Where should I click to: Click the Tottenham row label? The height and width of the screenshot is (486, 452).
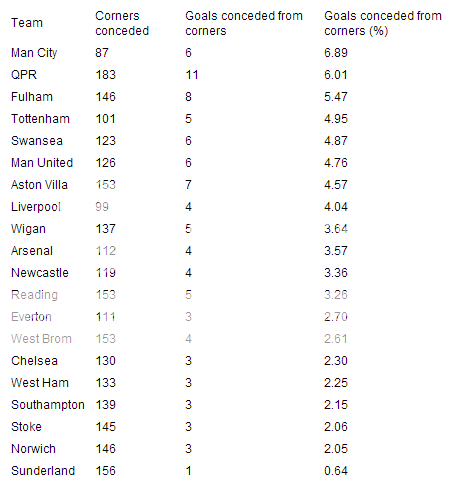[x=40, y=119]
